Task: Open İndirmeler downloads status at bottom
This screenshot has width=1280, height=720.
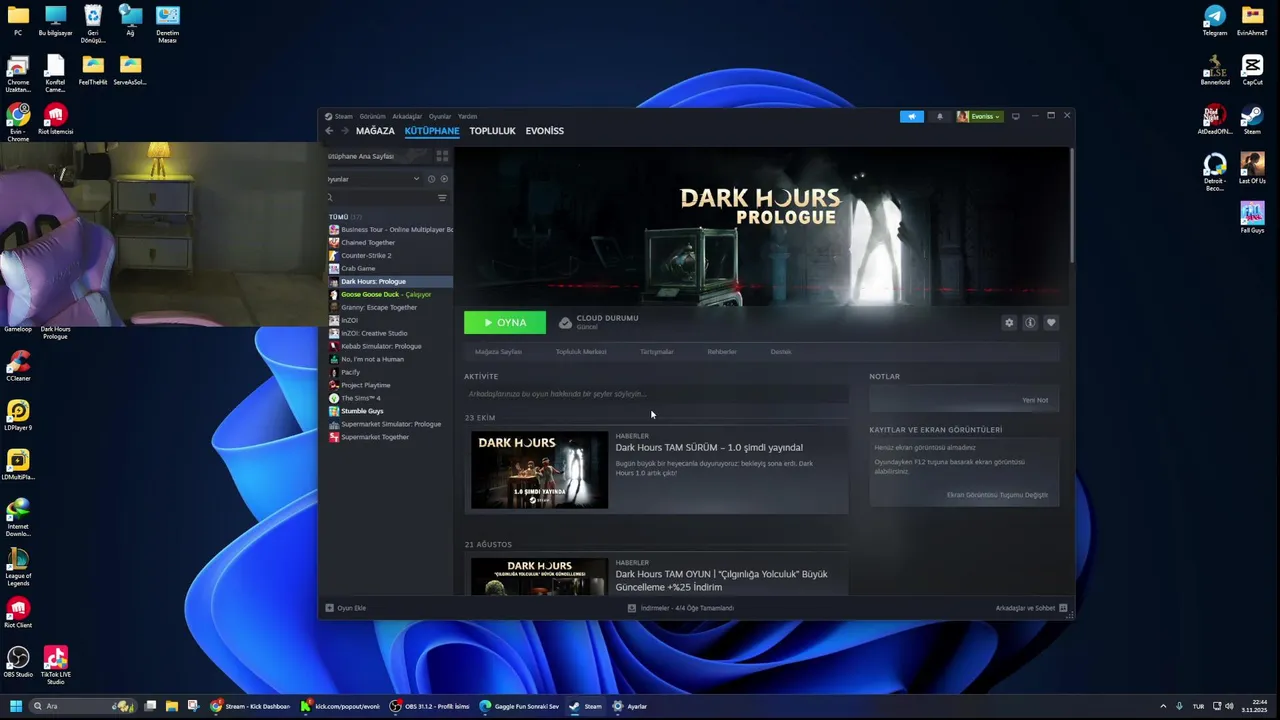Action: pos(680,608)
